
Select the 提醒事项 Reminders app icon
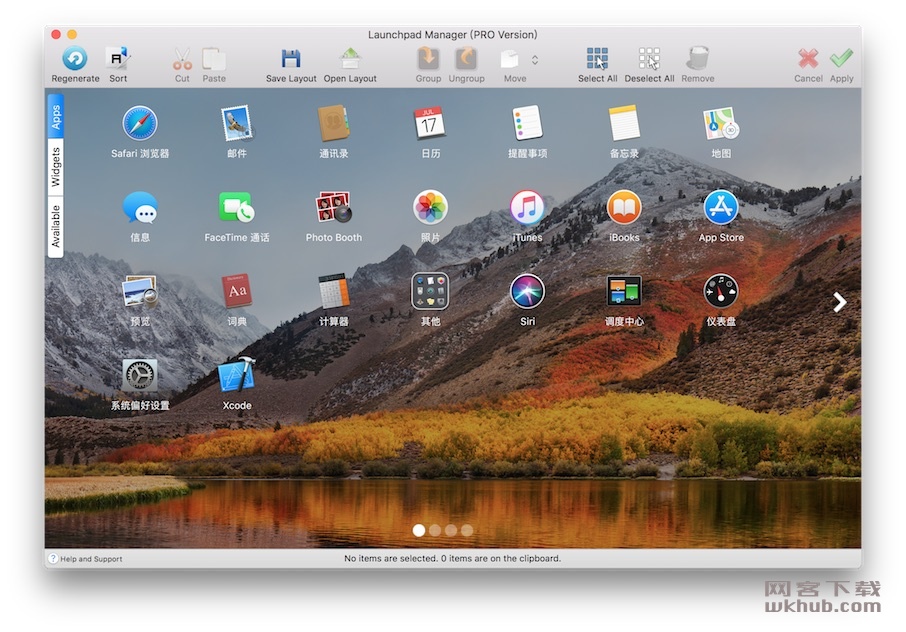pos(527,122)
